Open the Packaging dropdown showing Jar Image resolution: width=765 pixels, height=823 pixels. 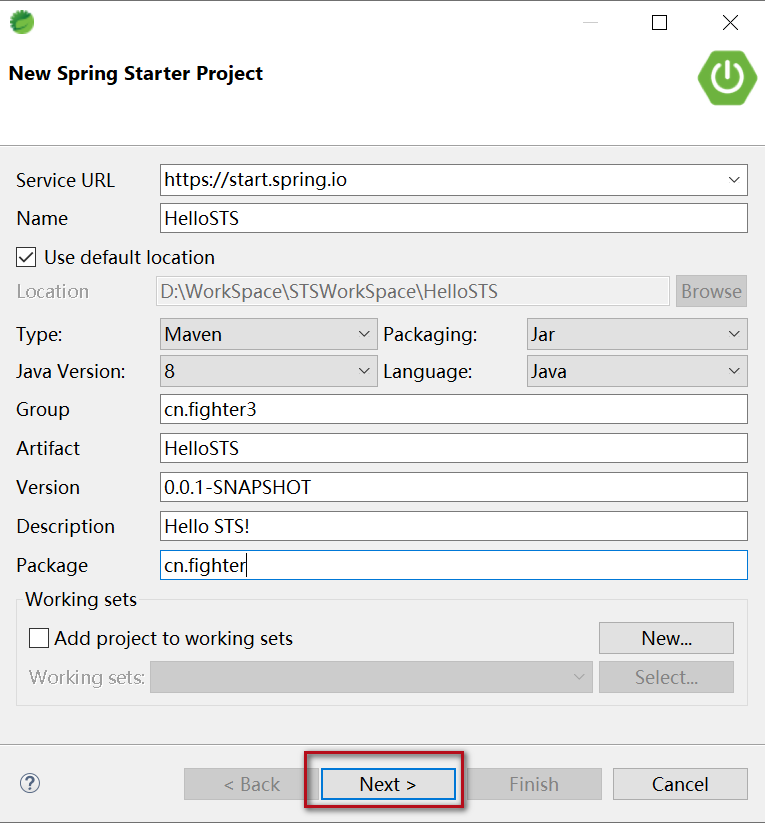pos(636,333)
